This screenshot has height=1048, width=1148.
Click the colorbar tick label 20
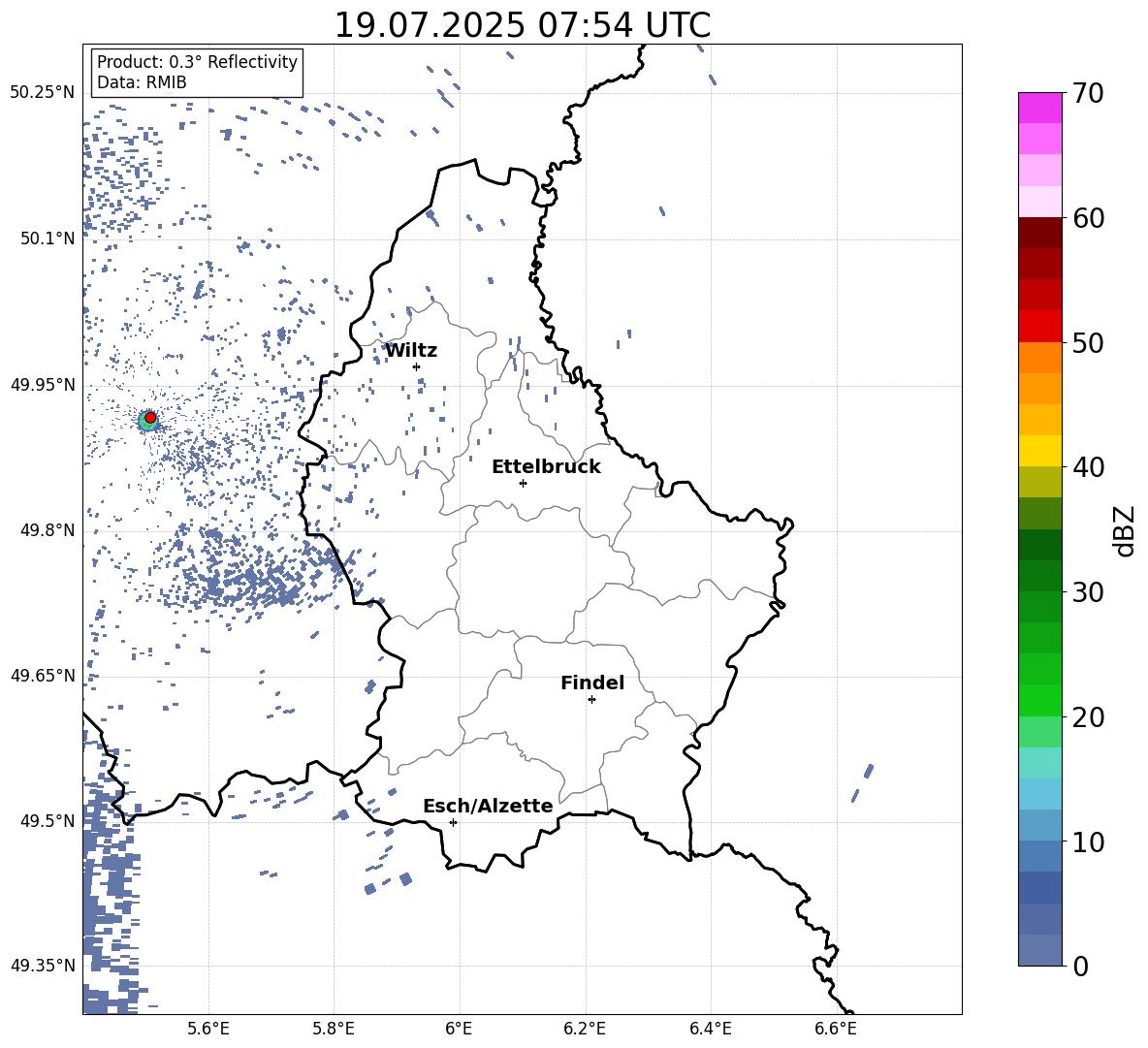point(1088,716)
